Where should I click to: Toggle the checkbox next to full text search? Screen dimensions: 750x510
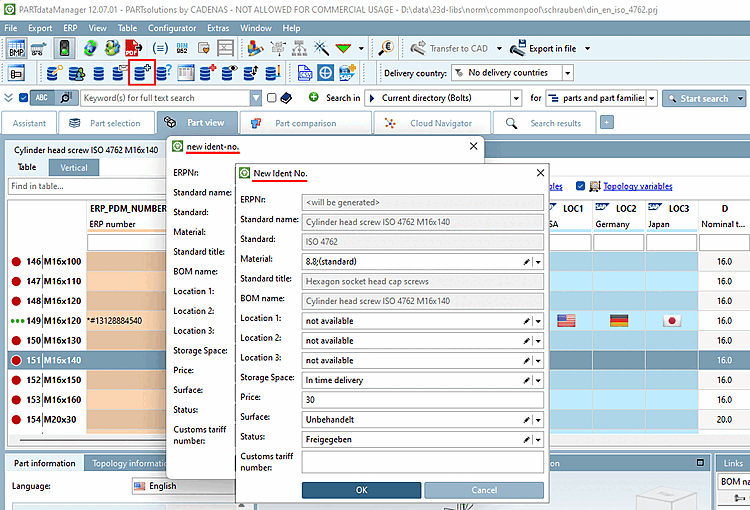click(272, 98)
